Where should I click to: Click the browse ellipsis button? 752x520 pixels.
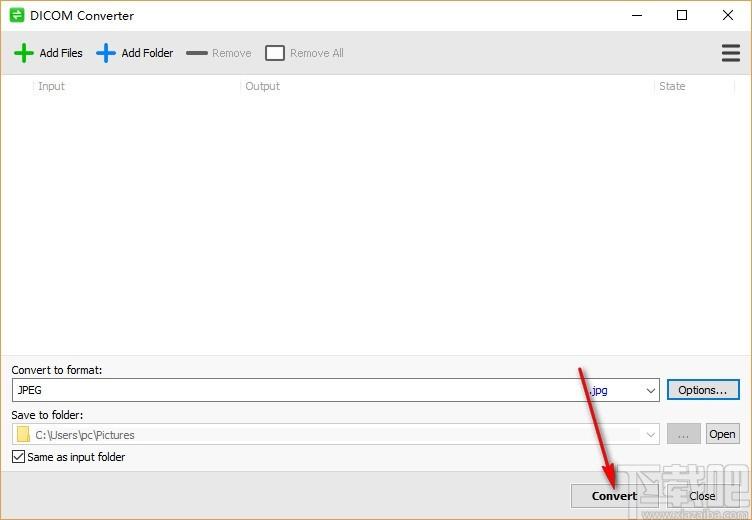coord(683,434)
